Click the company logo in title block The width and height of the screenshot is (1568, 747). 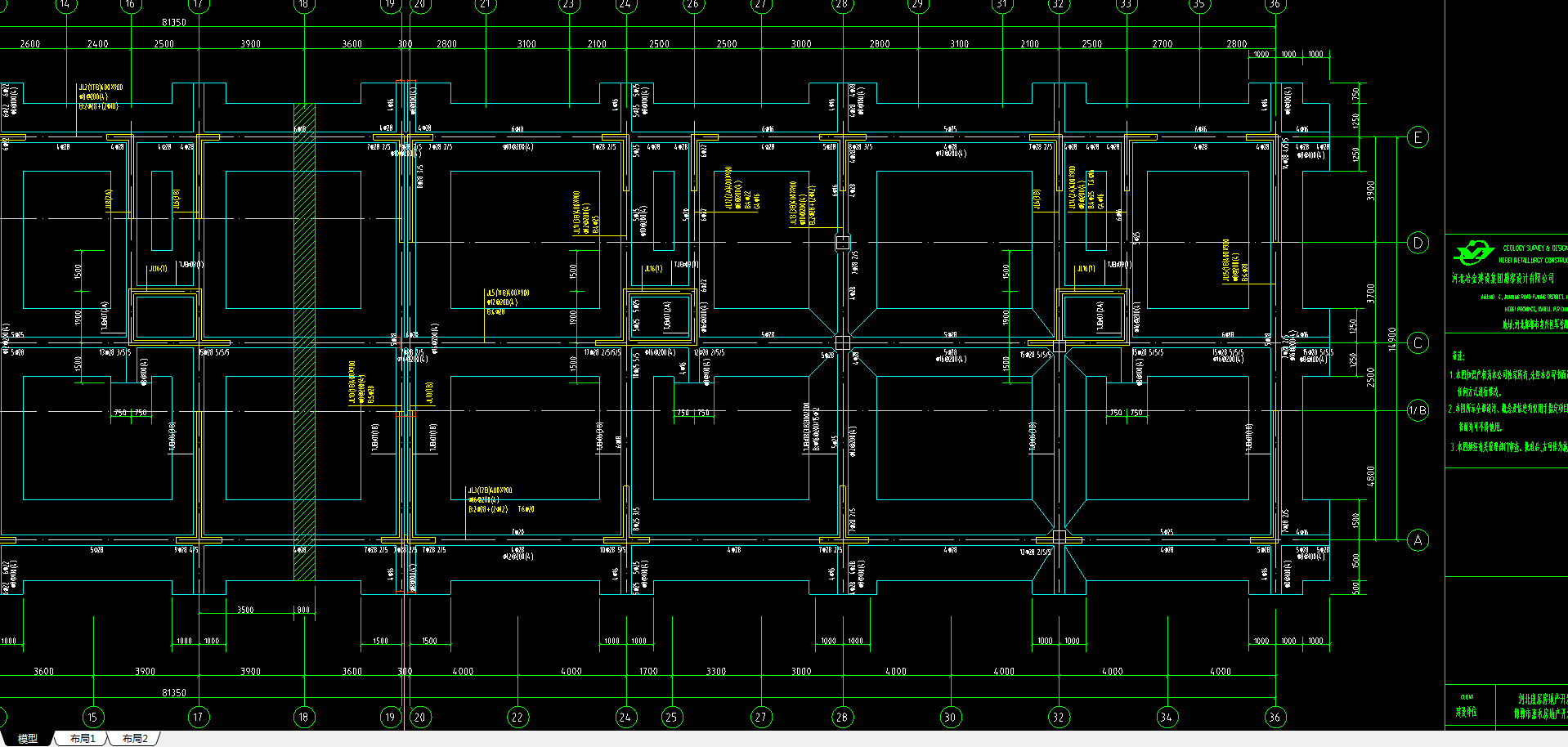point(1474,252)
